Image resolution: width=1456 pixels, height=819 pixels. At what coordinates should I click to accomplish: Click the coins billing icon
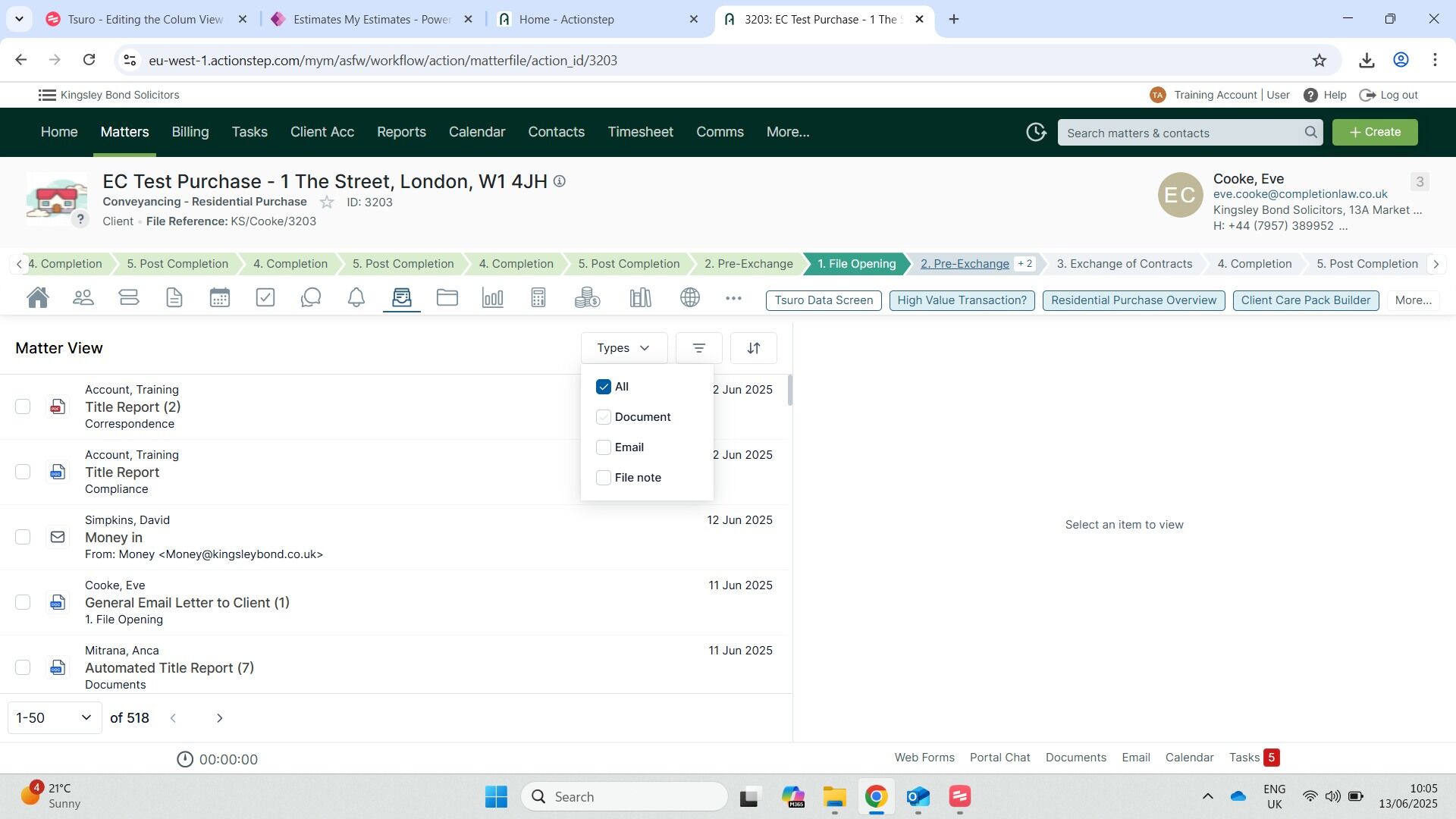(x=587, y=298)
